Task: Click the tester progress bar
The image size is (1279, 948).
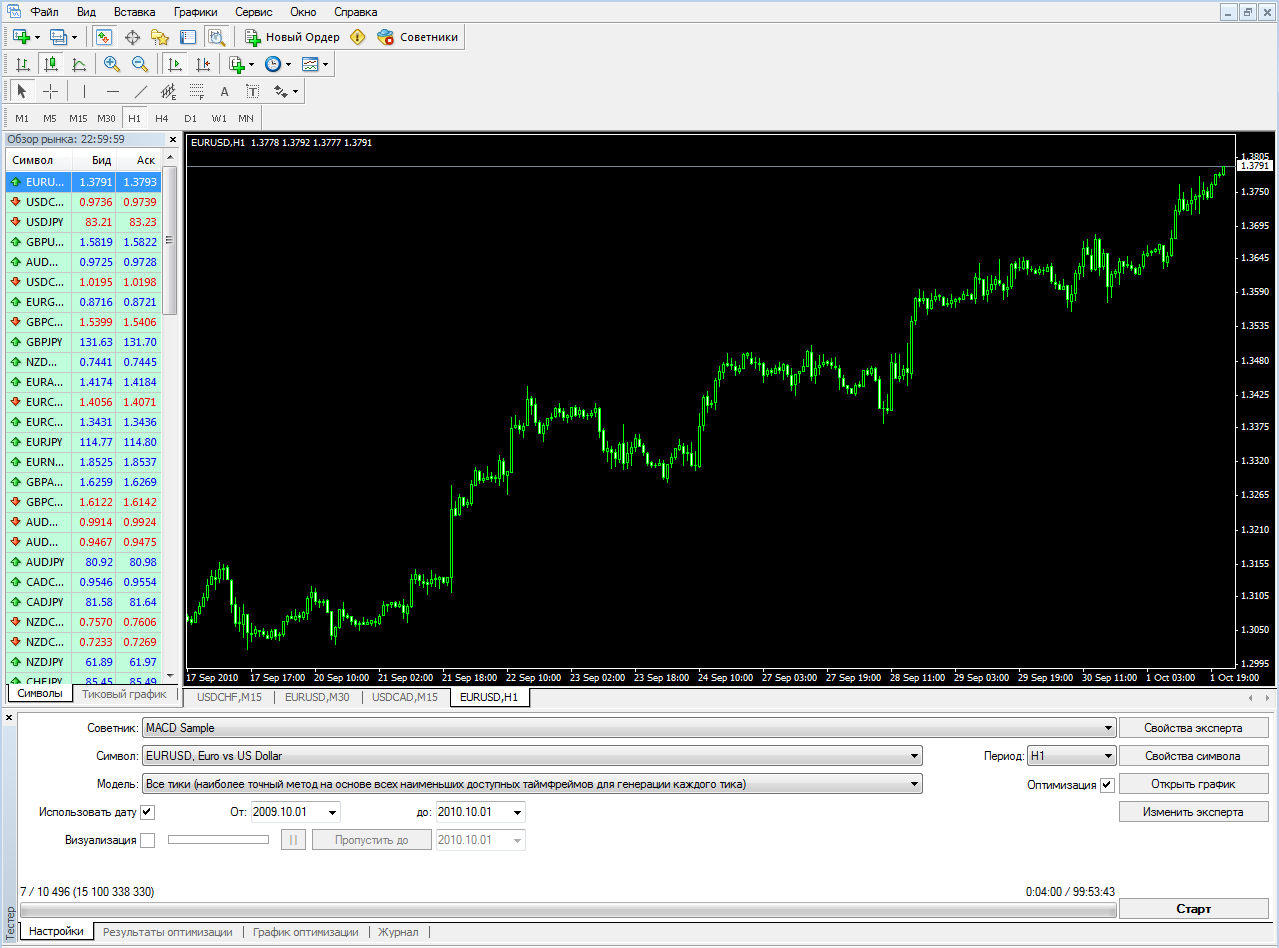Action: (x=568, y=910)
